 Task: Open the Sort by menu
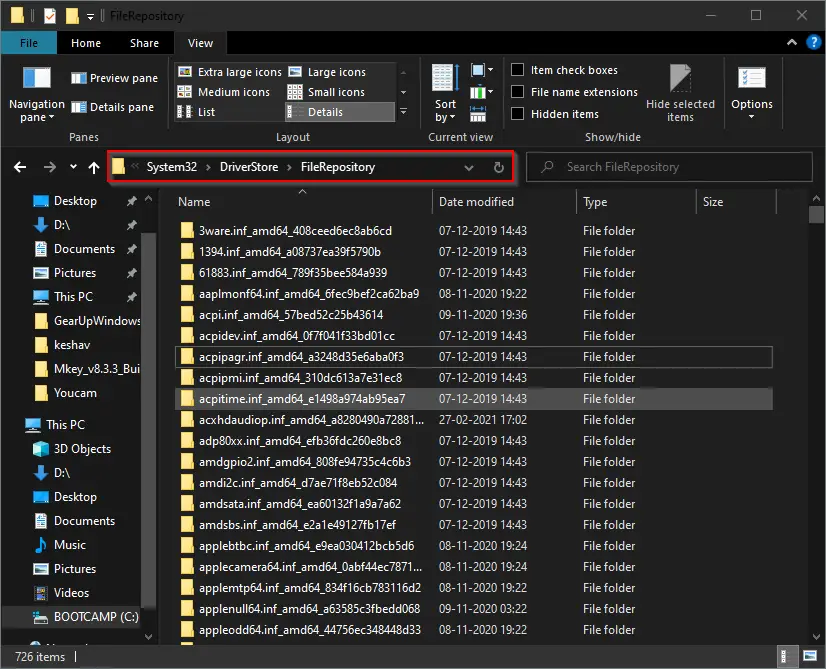(x=445, y=94)
